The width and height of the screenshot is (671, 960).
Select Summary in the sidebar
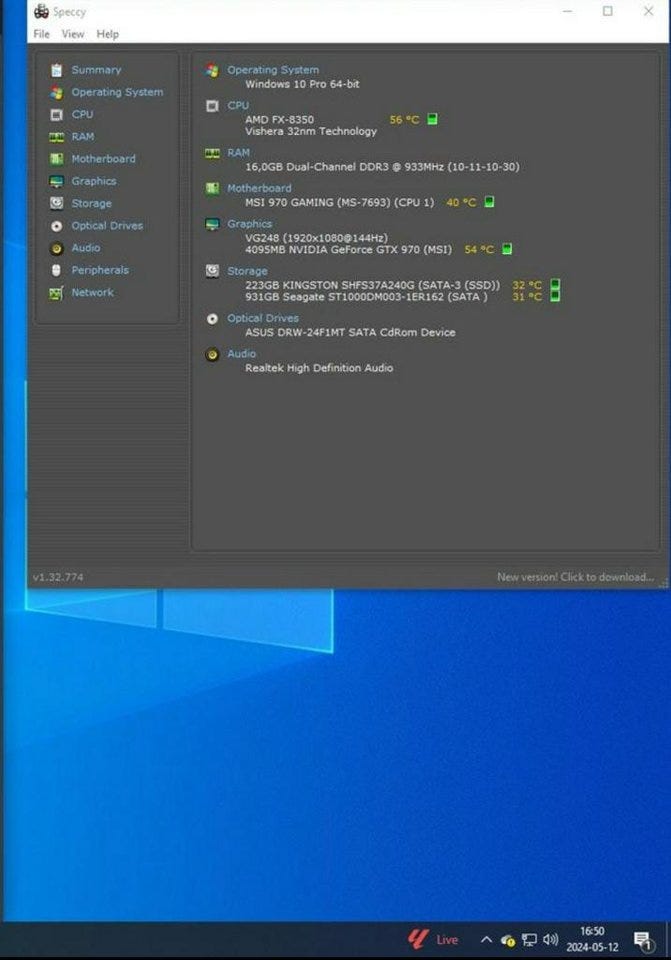coord(96,70)
